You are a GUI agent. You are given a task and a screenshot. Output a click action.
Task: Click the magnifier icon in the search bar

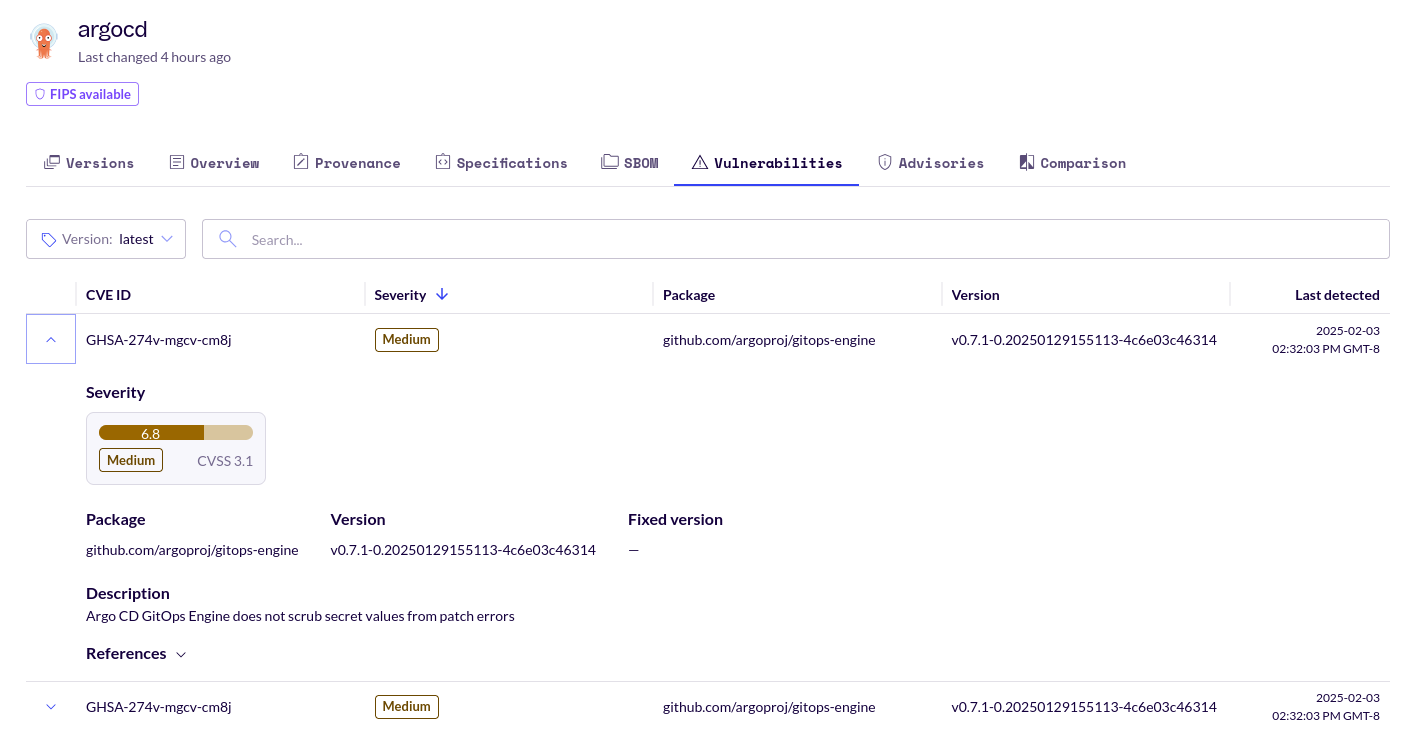(x=227, y=239)
